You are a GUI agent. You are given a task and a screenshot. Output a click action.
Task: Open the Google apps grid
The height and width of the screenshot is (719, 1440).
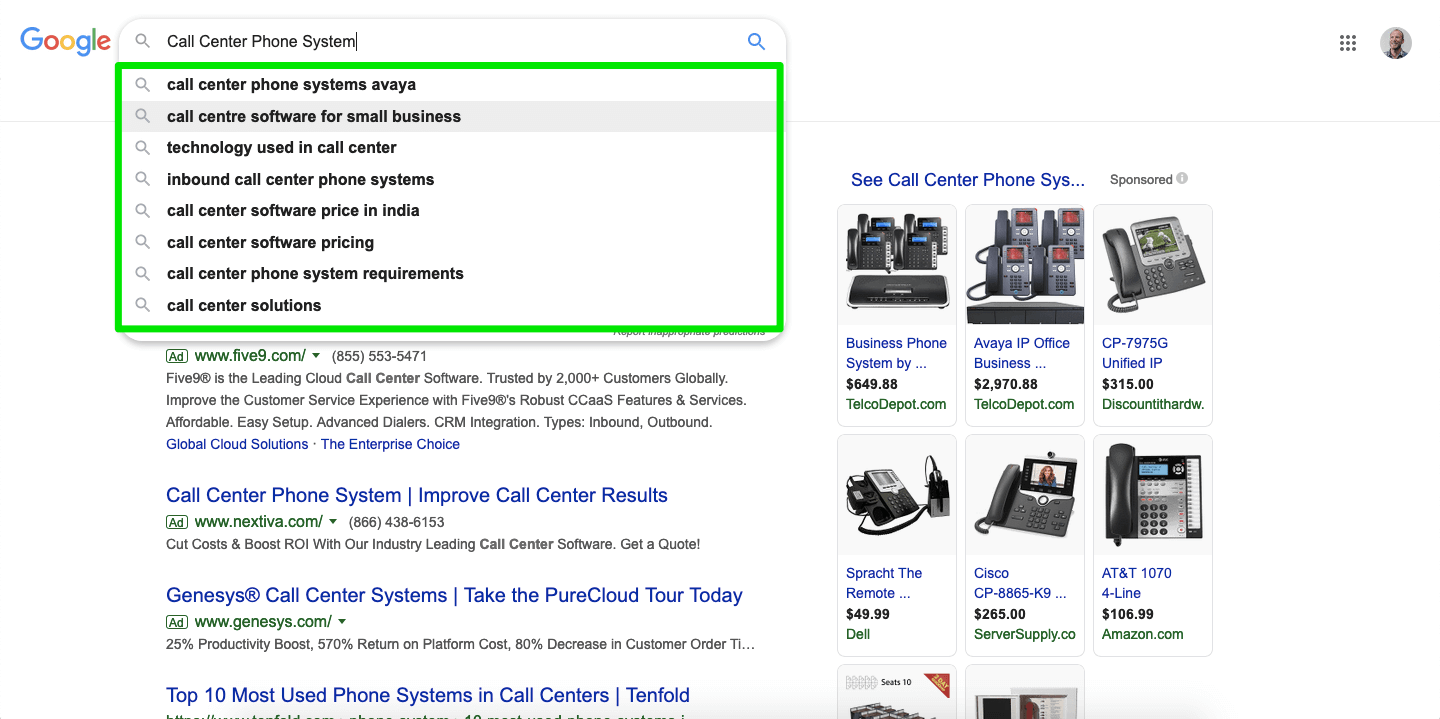click(x=1347, y=43)
